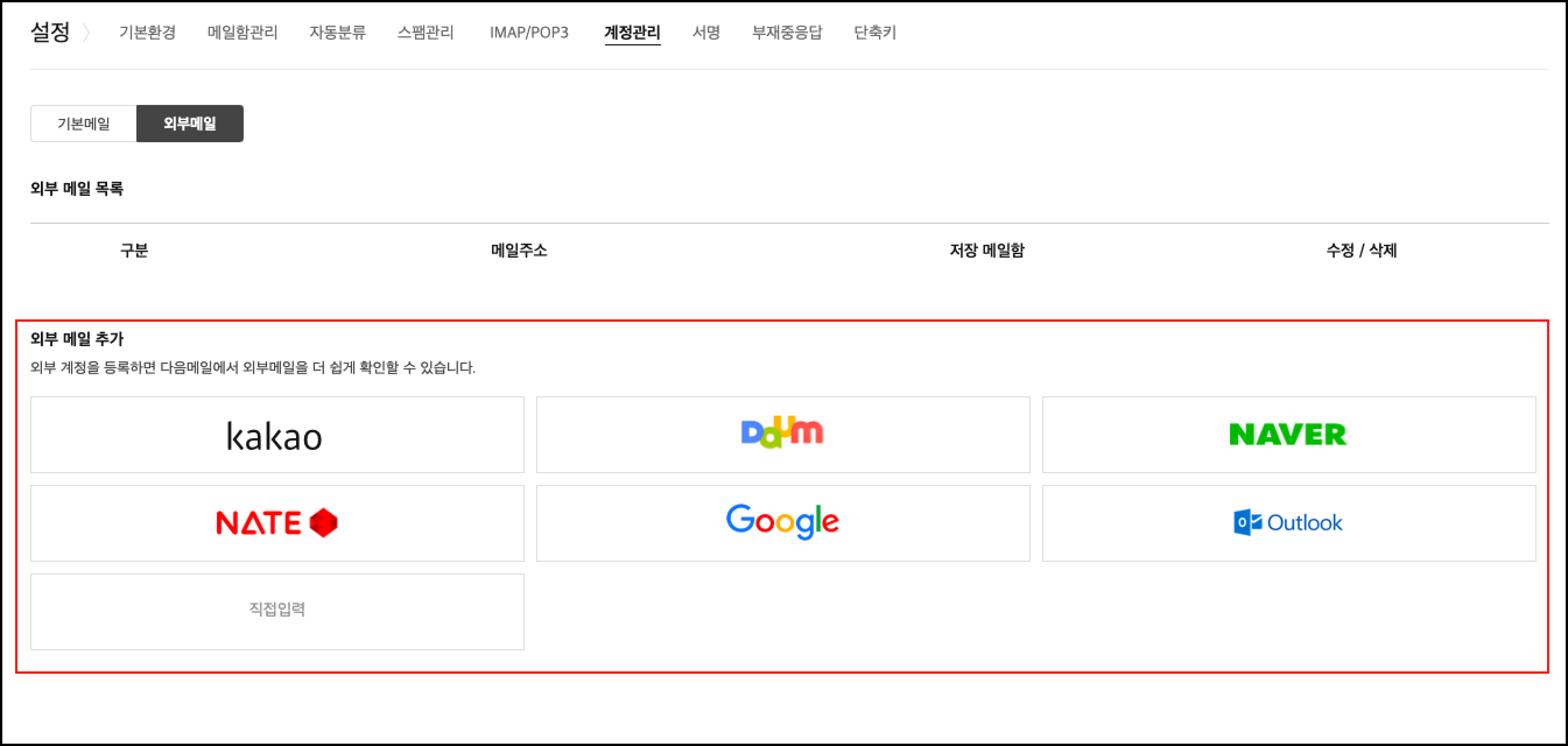Choose Daum as an external mail account
Image resolution: width=1568 pixels, height=746 pixels.
pos(782,434)
